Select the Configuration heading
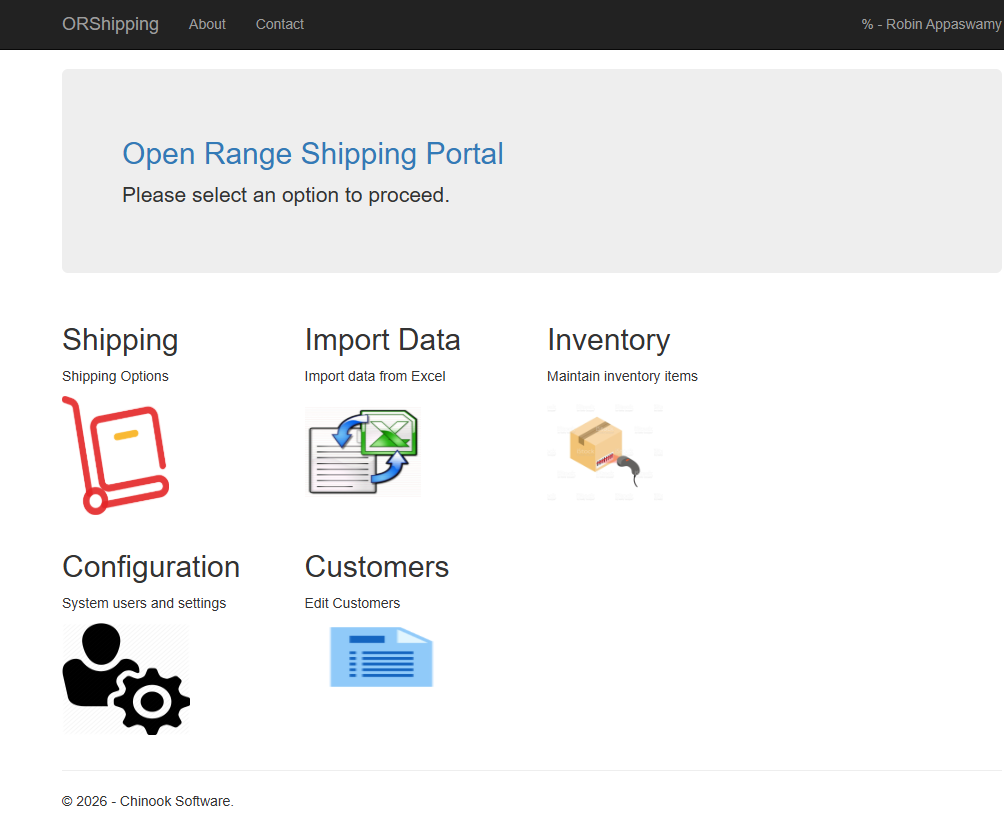The image size is (1004, 817). 151,567
